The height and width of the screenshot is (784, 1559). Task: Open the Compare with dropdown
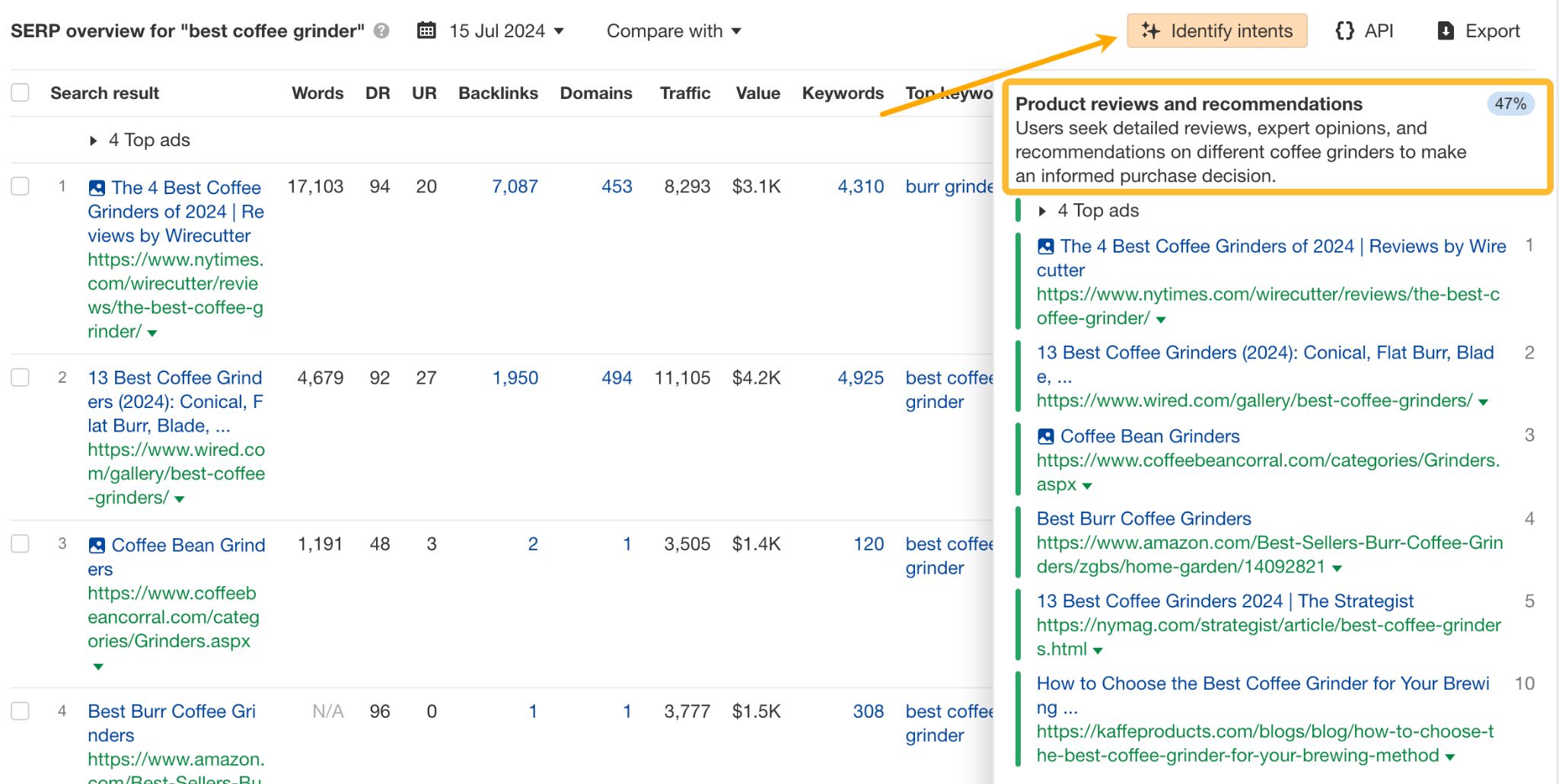tap(673, 31)
